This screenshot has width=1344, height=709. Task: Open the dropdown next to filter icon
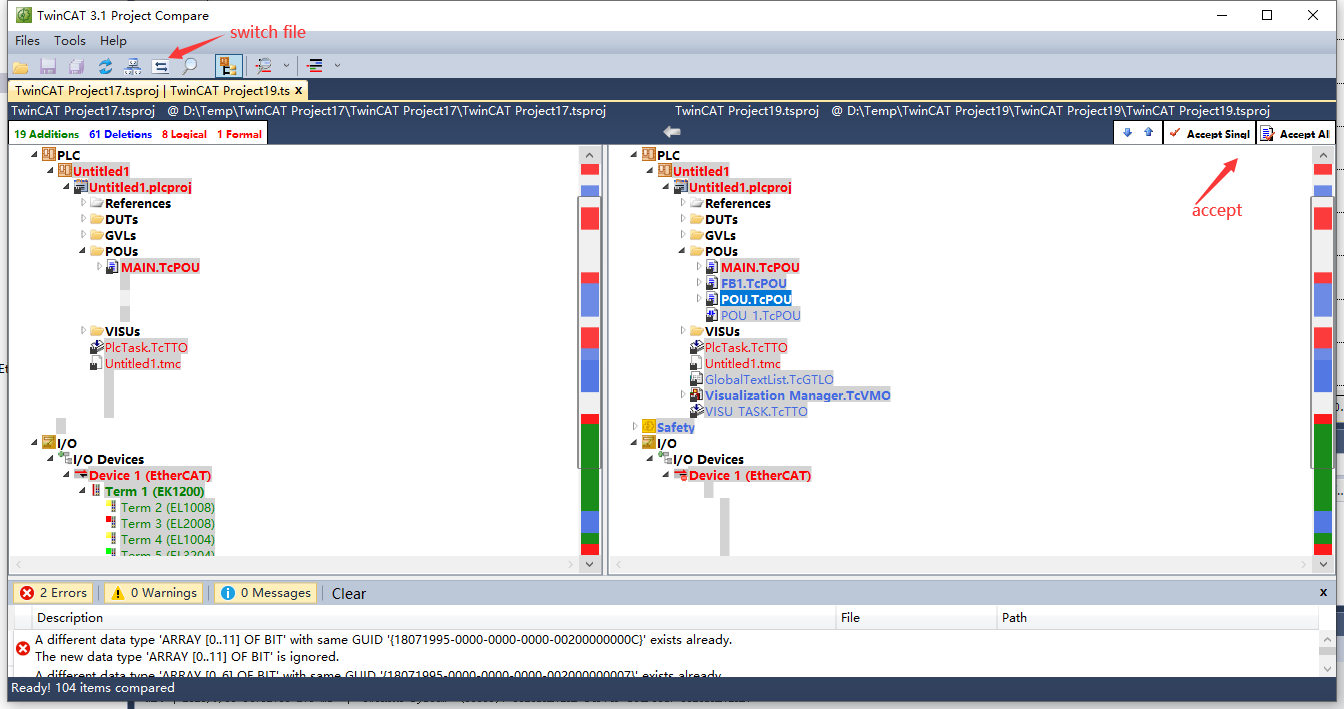[x=287, y=66]
